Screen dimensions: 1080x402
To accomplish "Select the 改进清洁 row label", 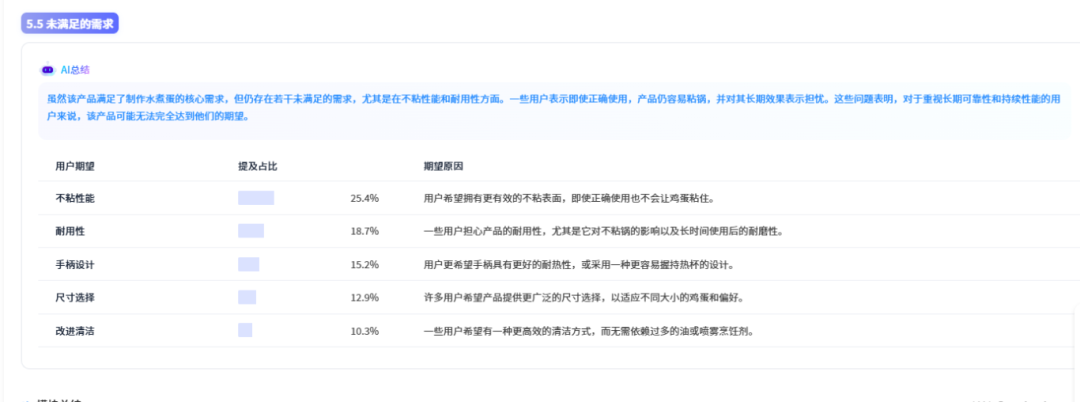I will tap(75, 330).
